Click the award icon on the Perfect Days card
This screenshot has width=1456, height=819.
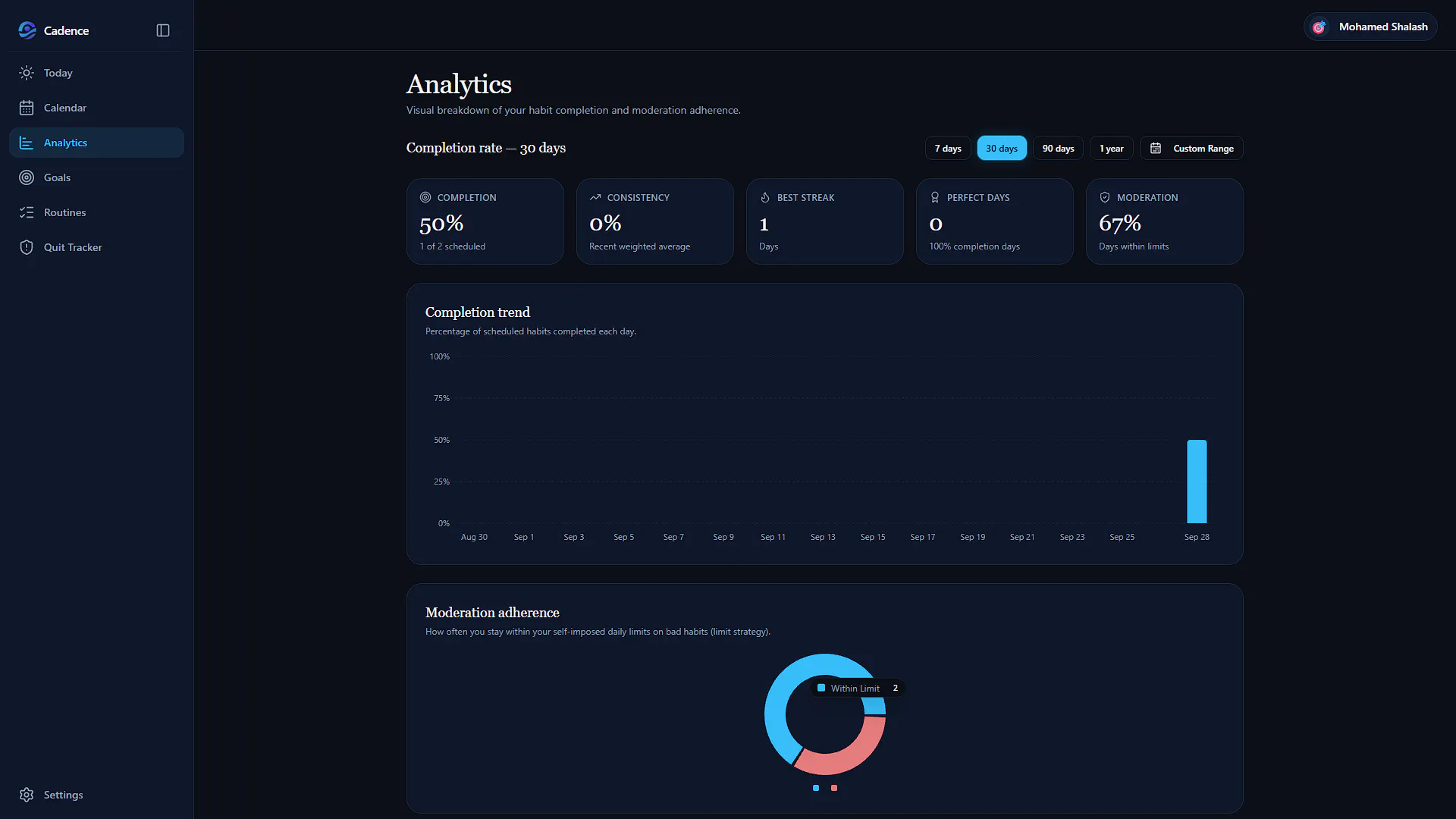[x=935, y=197]
